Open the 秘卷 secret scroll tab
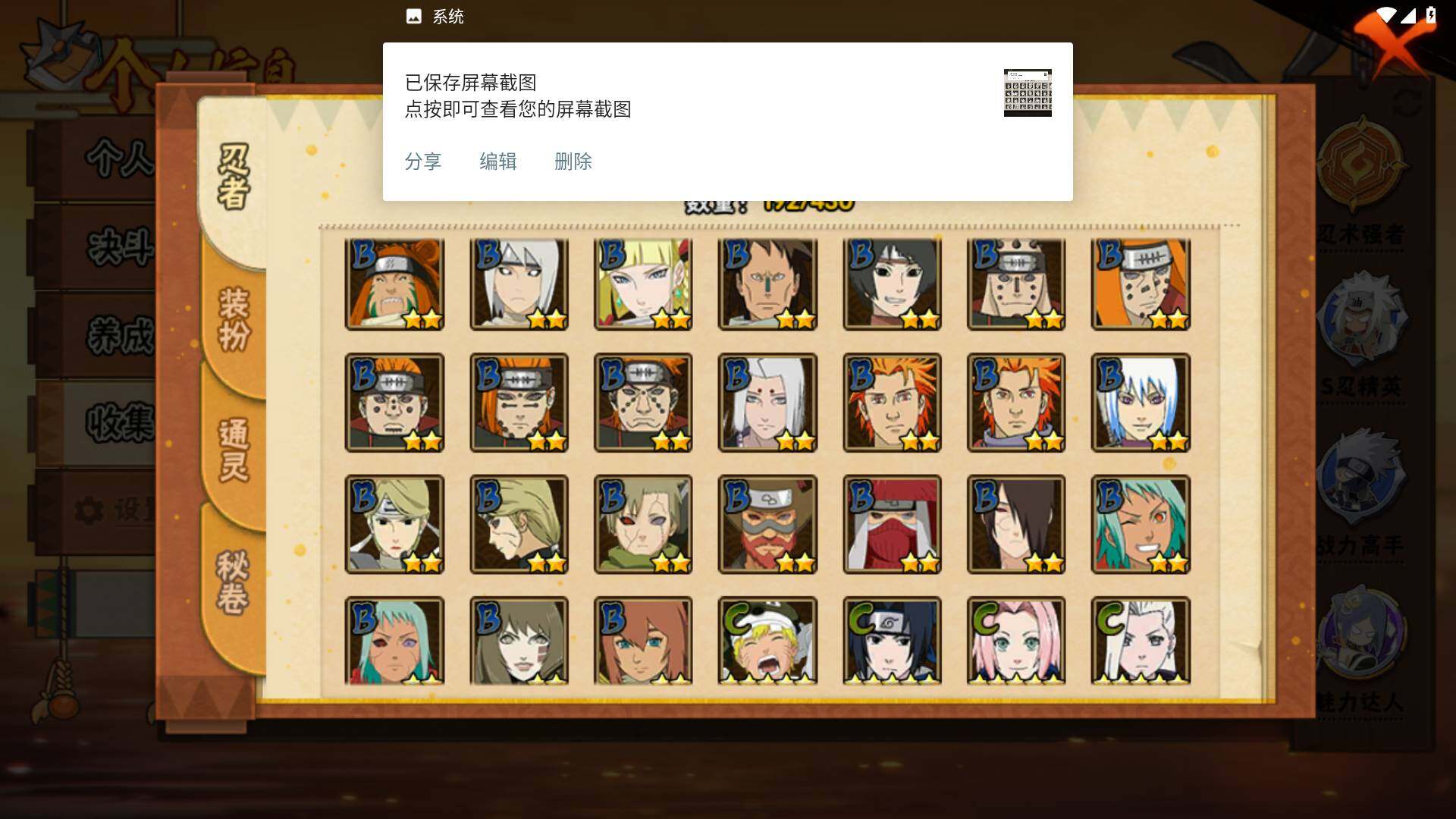Viewport: 1456px width, 819px height. coord(232,582)
